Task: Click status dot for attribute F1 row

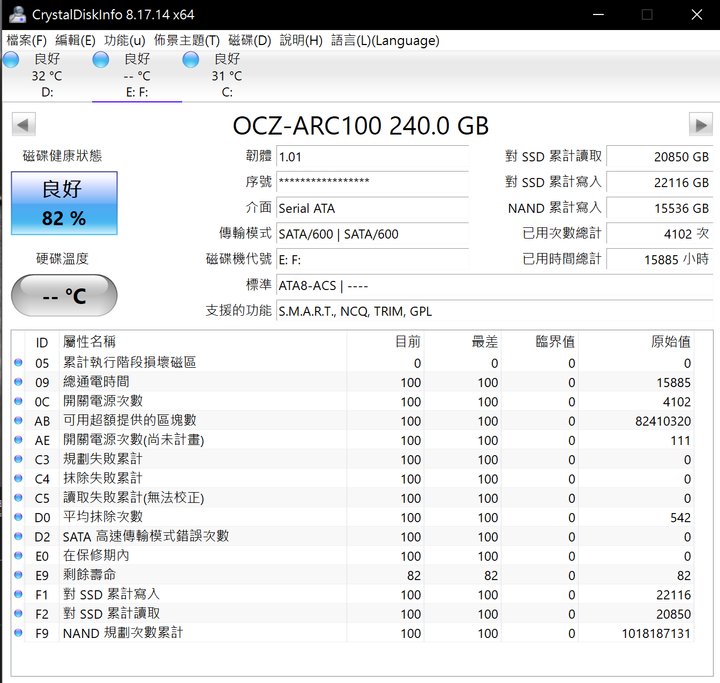Action: (x=18, y=594)
